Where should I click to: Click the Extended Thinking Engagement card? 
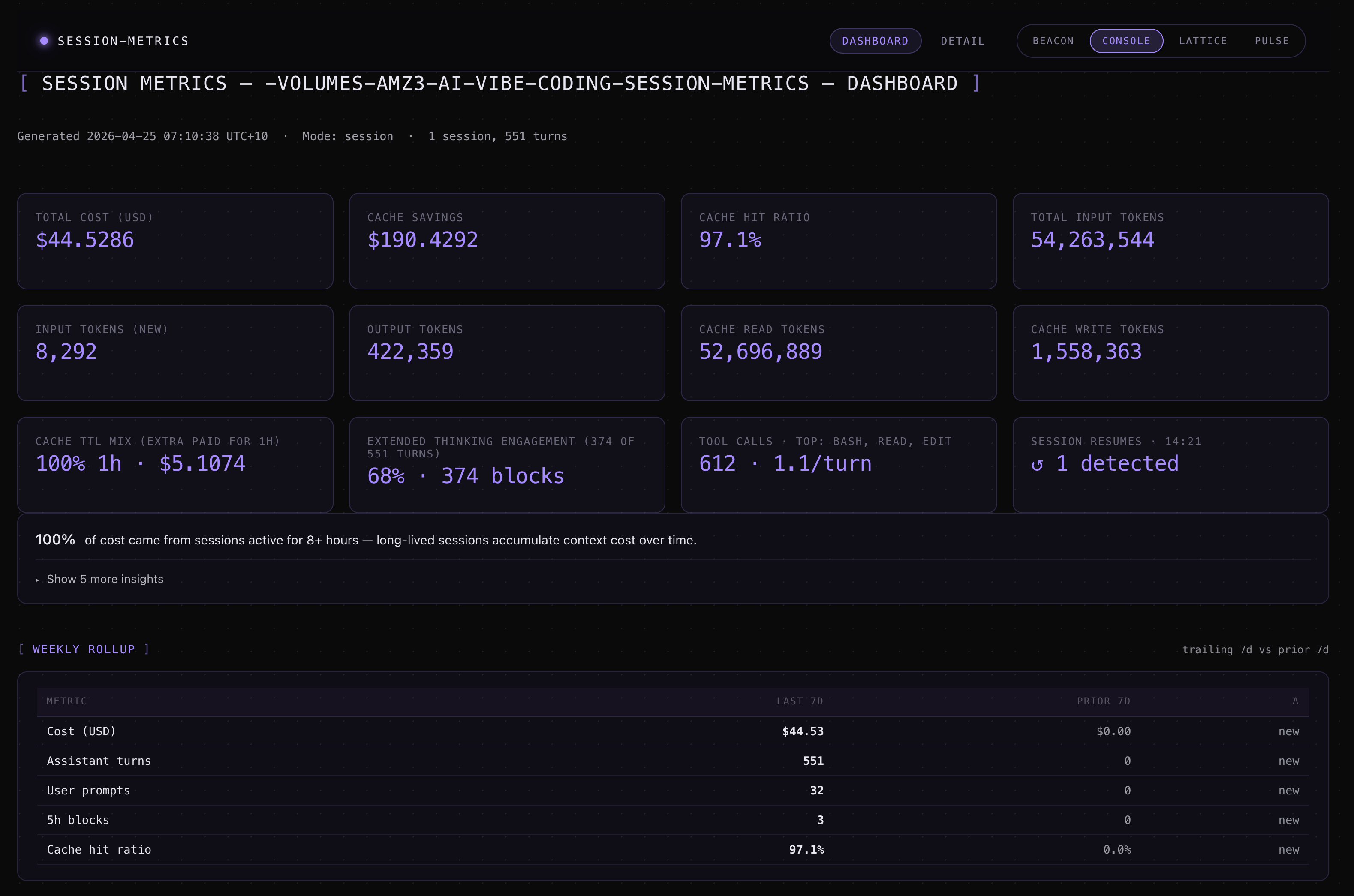point(507,465)
